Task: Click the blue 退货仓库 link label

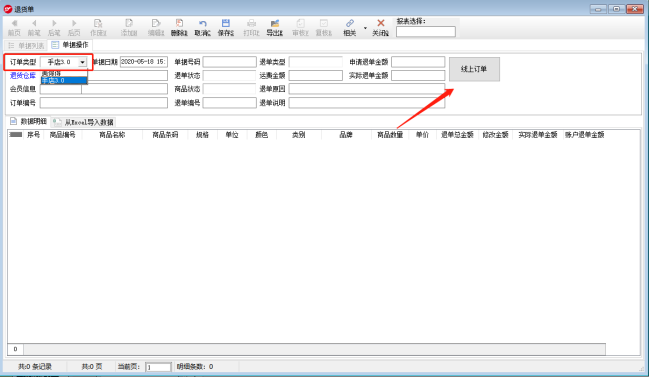Action: pos(23,75)
